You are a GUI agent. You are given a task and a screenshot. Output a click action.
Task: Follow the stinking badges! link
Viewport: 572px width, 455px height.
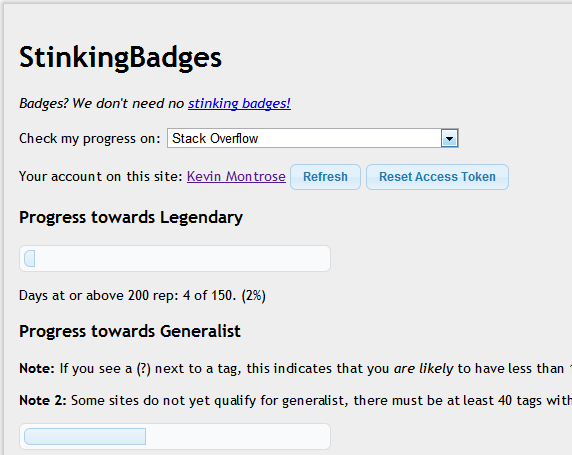pos(239,103)
